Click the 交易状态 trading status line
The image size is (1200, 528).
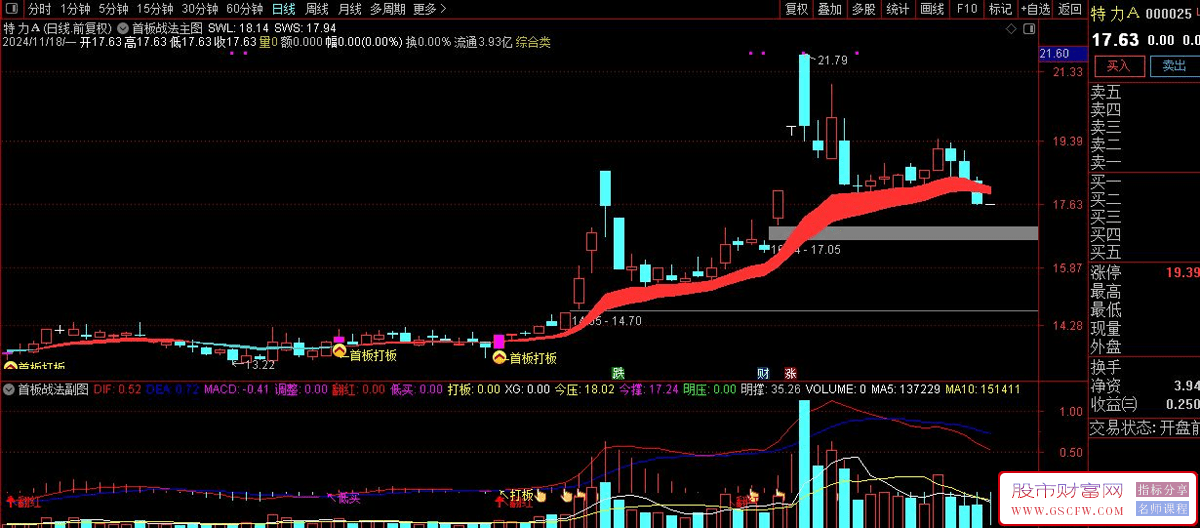(x=1145, y=428)
